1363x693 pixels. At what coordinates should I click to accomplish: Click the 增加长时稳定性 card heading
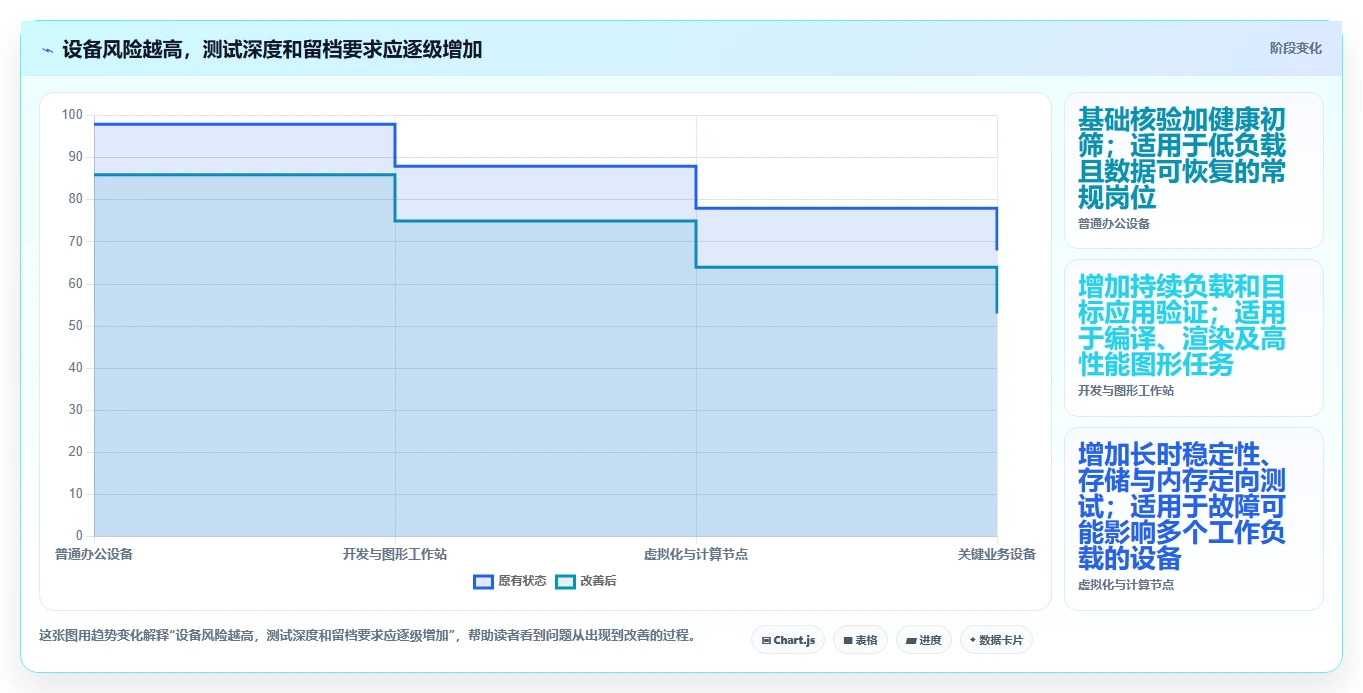1182,506
